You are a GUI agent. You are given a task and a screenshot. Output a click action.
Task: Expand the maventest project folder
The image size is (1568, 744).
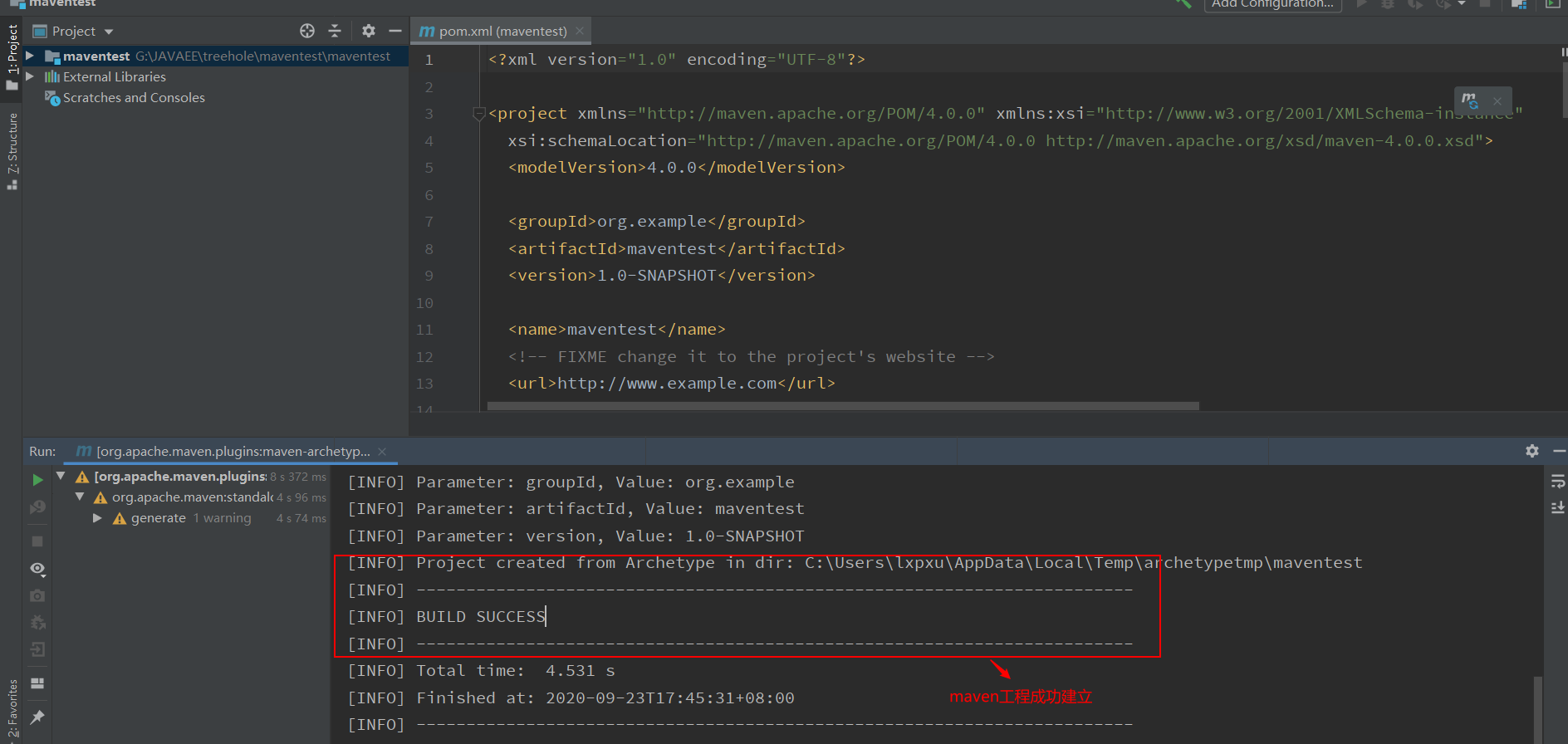(x=30, y=56)
